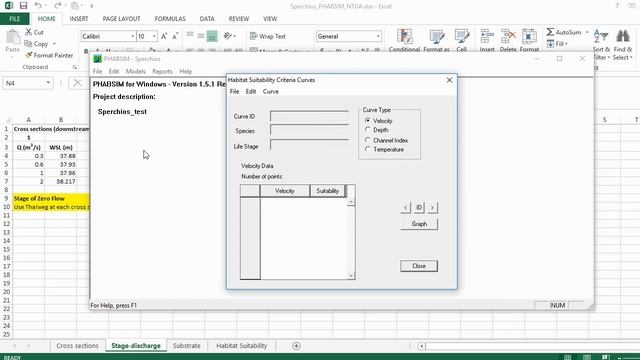The height and width of the screenshot is (360, 640).
Task: Click the Close button in the dialog
Action: [x=419, y=266]
